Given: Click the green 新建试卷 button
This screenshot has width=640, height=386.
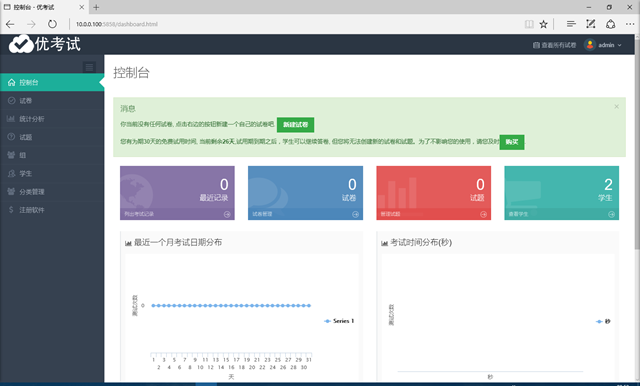Looking at the screenshot, I should (x=296, y=125).
